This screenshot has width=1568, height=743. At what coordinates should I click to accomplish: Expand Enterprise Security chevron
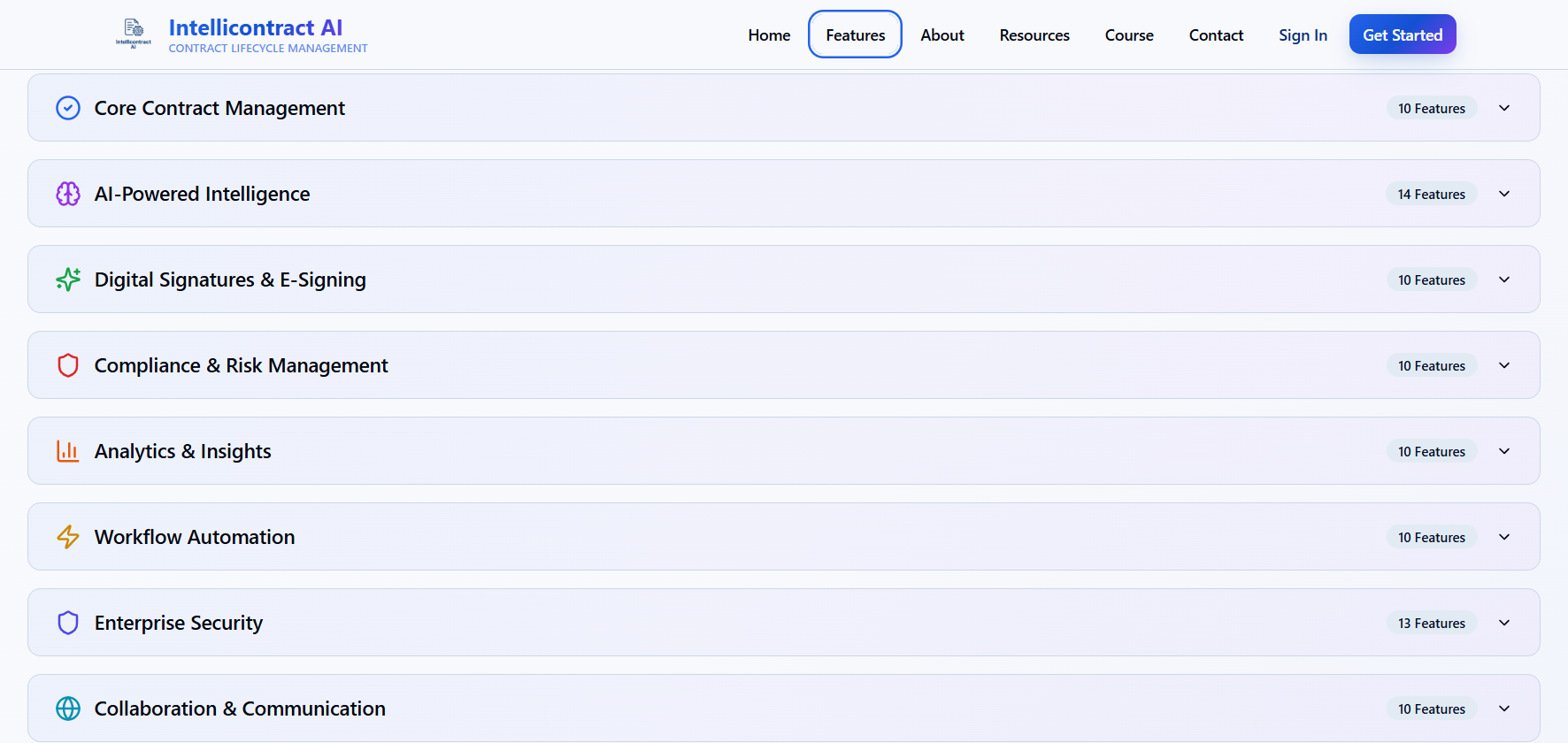point(1504,623)
